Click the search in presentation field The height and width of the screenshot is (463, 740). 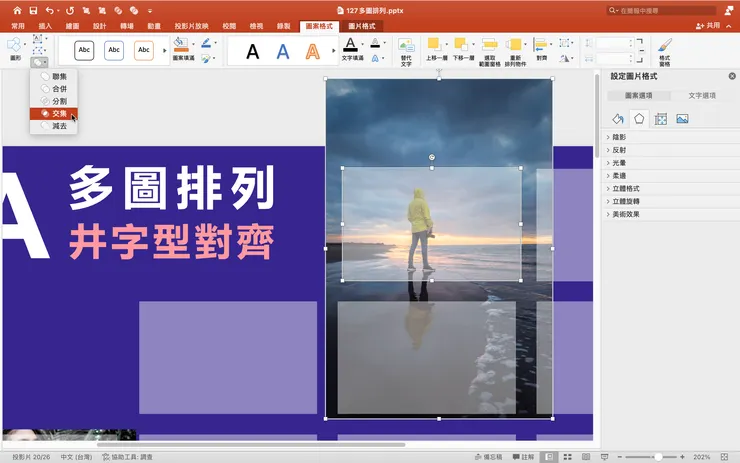tap(662, 10)
